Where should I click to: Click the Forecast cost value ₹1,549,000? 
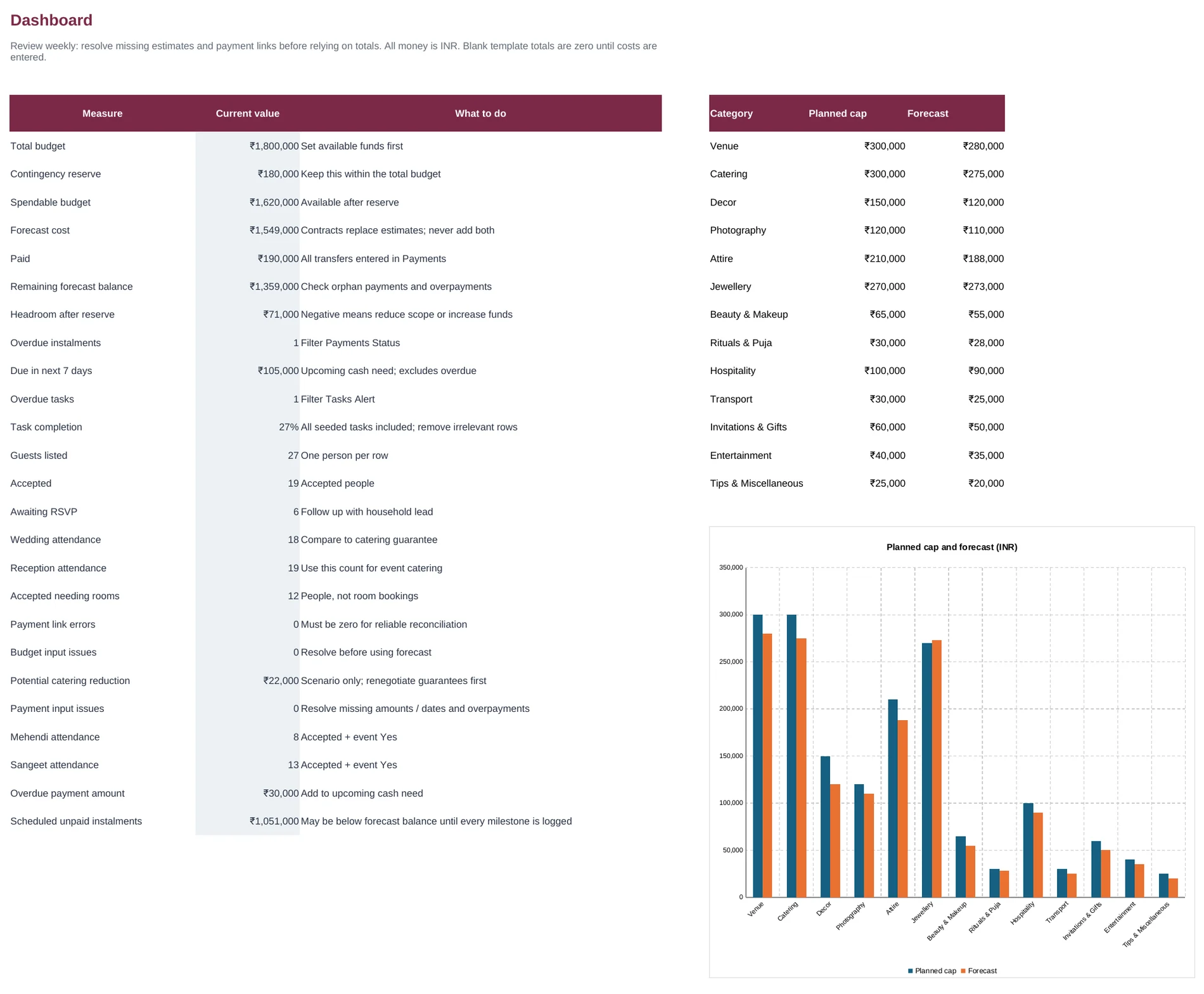point(274,230)
